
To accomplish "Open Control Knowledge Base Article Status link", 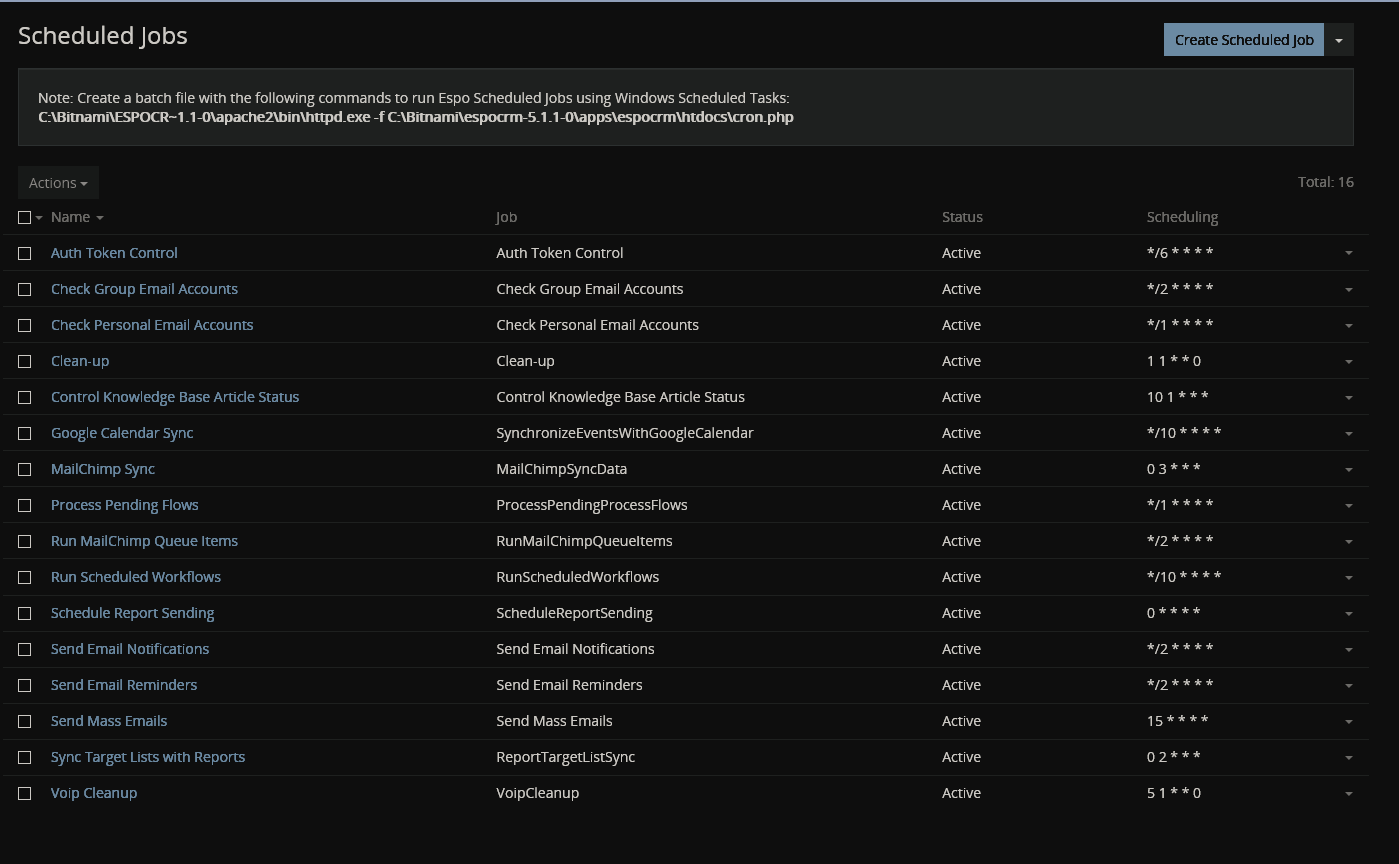I will tap(175, 397).
